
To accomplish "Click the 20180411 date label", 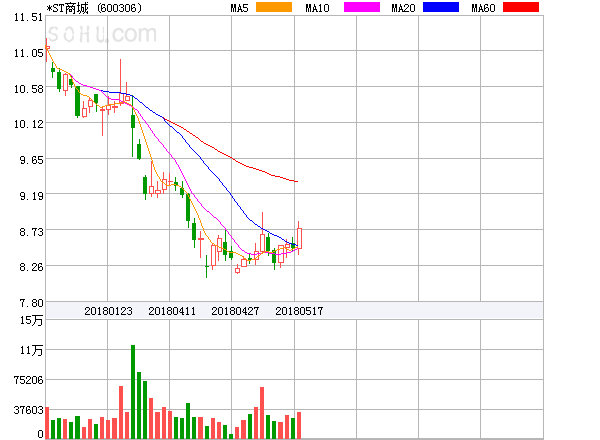I will [x=172, y=311].
